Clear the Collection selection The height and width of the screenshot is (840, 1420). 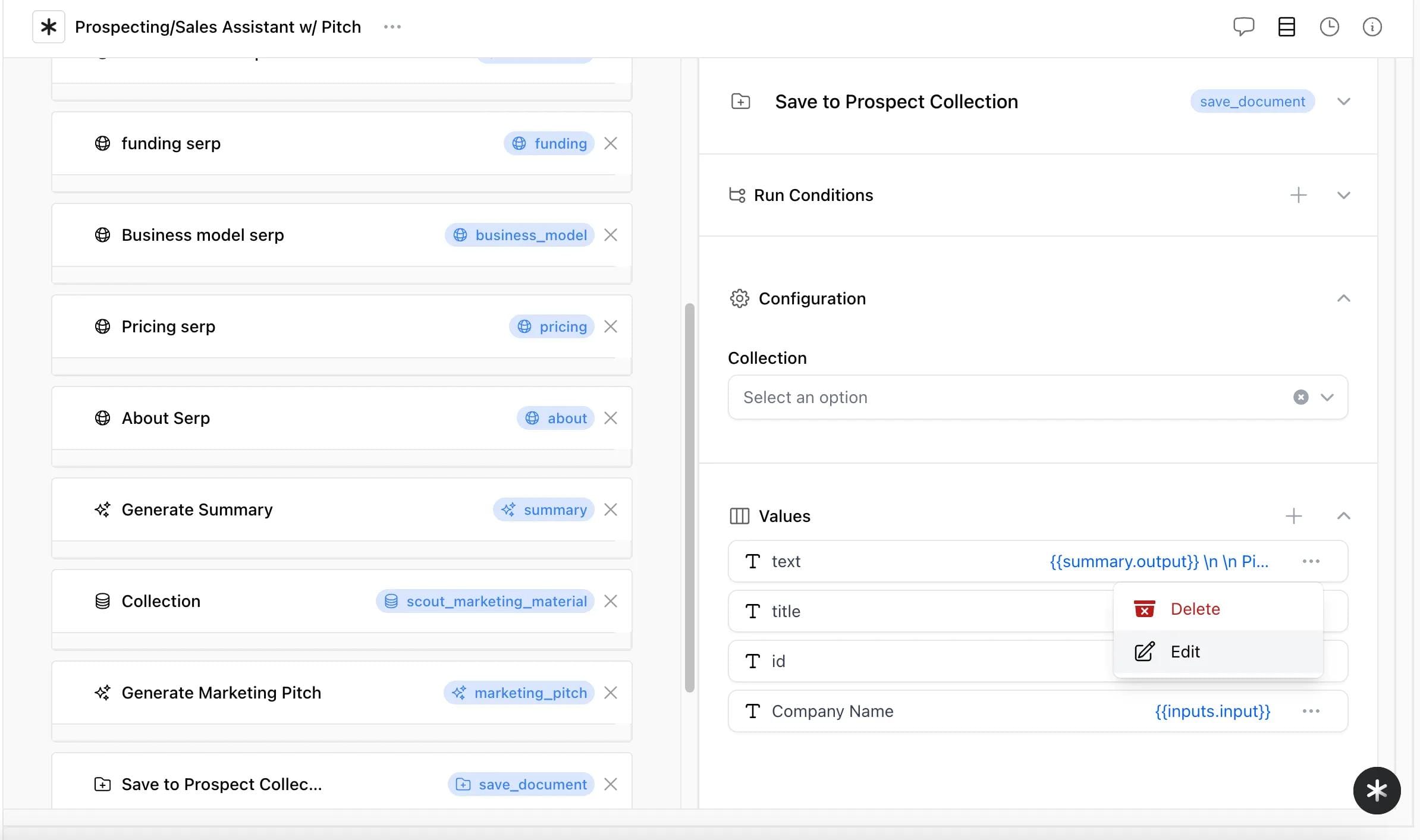(x=1300, y=397)
